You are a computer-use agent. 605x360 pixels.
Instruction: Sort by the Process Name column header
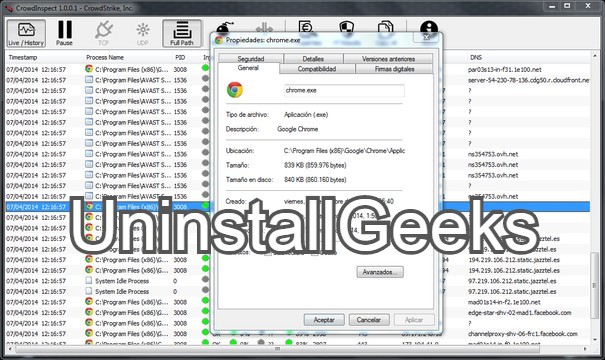[x=105, y=57]
